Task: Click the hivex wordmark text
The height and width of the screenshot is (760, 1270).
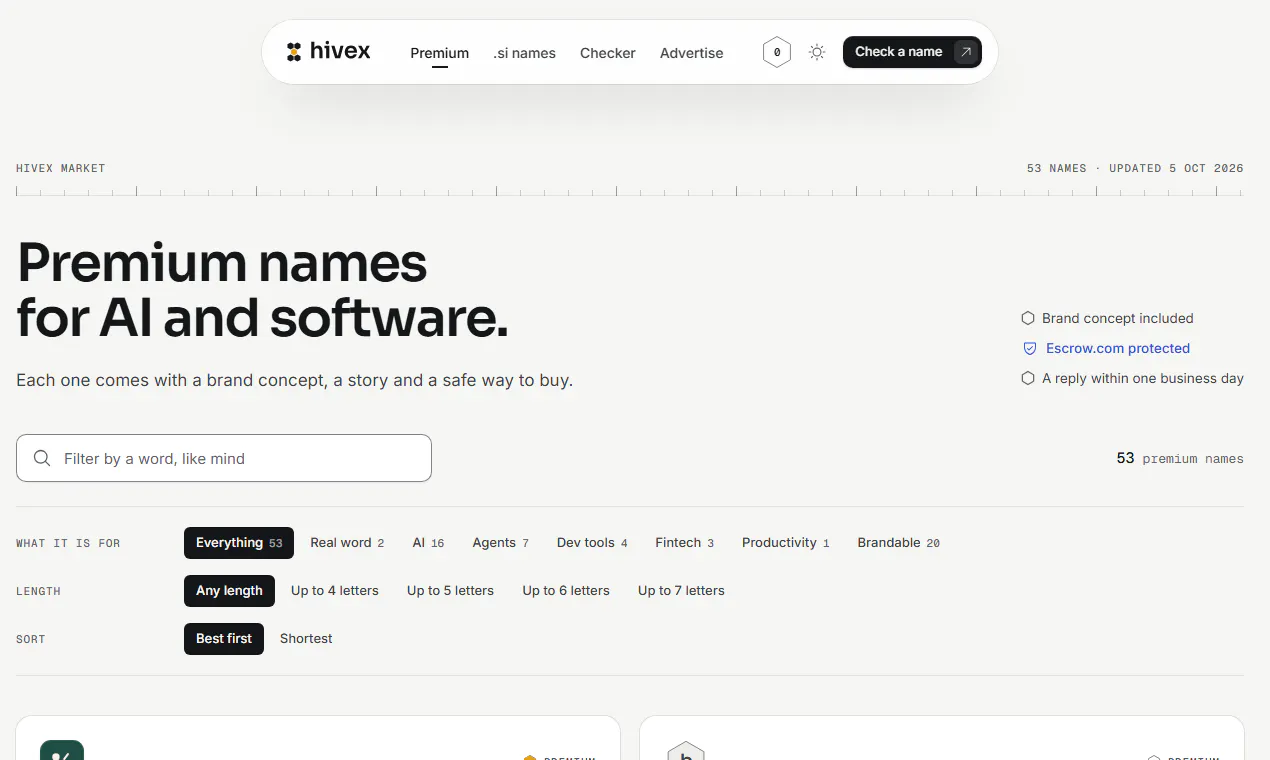Action: click(340, 51)
